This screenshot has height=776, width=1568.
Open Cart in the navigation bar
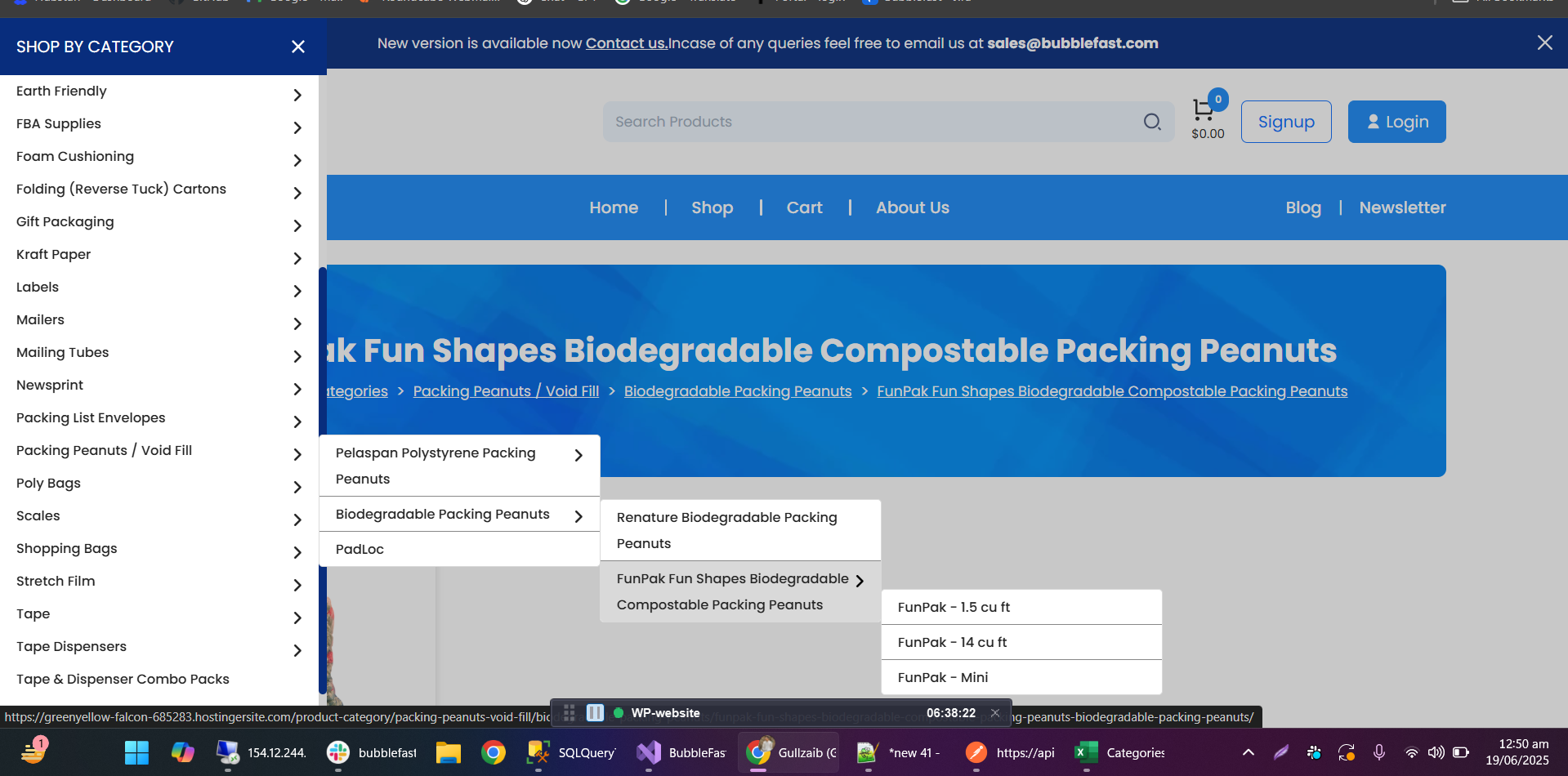pos(805,207)
